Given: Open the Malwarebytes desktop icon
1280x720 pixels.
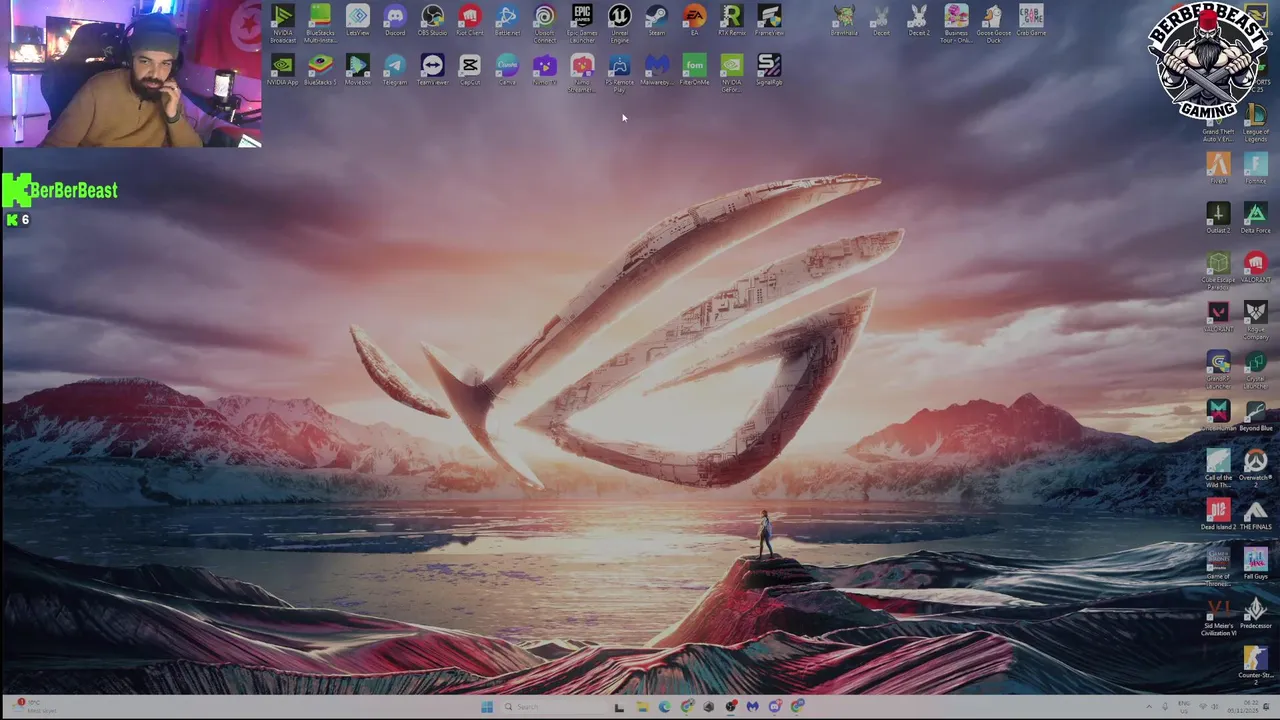Looking at the screenshot, I should pos(657,69).
